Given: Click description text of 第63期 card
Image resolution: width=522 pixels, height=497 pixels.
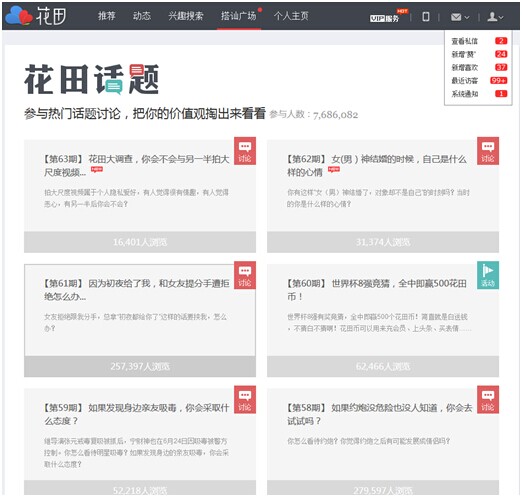Looking at the screenshot, I should pyautogui.click(x=136, y=198).
